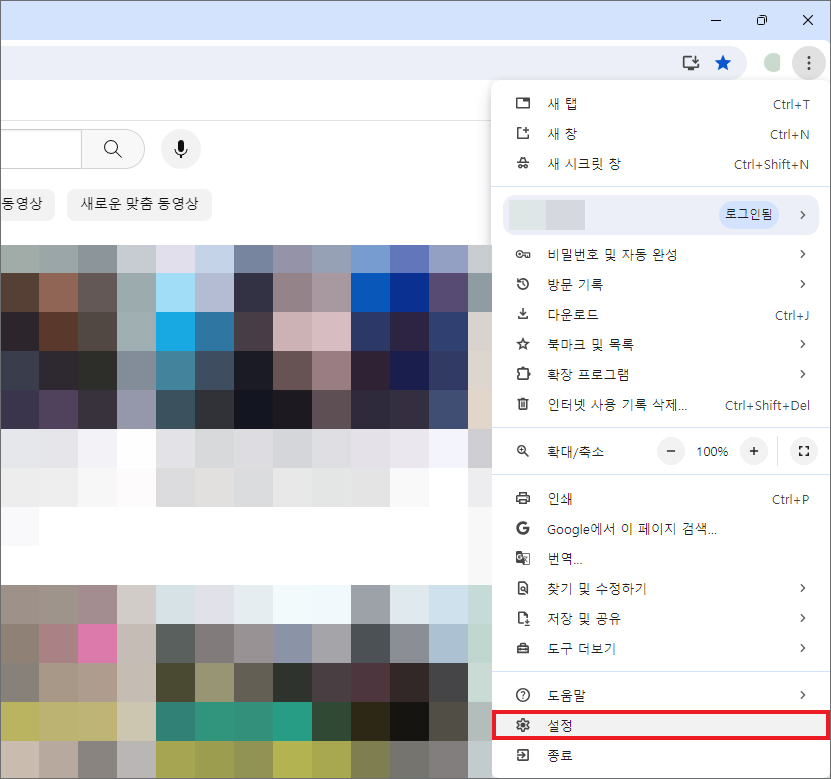The image size is (831, 779).
Task: Click the find and edit document icon
Action: 523,588
